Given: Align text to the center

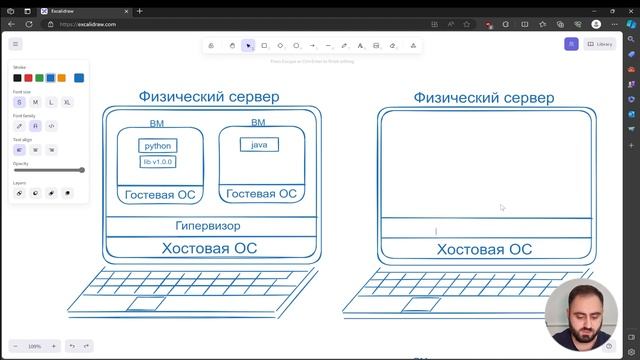Looking at the screenshot, I should 35,150.
